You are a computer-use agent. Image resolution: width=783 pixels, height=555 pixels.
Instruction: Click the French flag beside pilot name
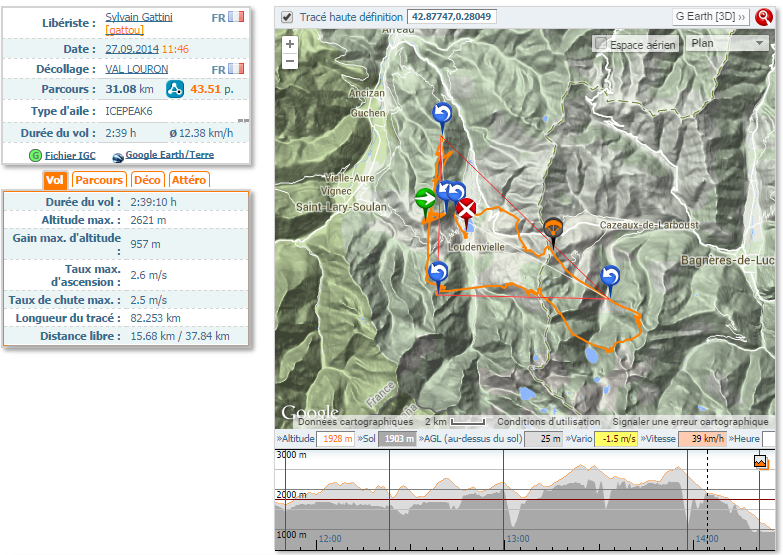point(236,17)
